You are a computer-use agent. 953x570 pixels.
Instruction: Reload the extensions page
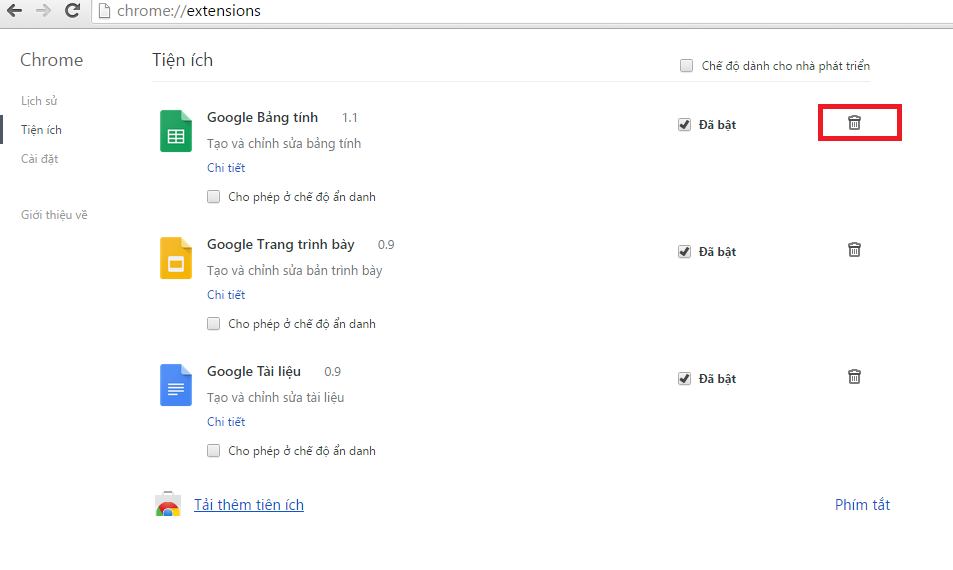pyautogui.click(x=72, y=10)
